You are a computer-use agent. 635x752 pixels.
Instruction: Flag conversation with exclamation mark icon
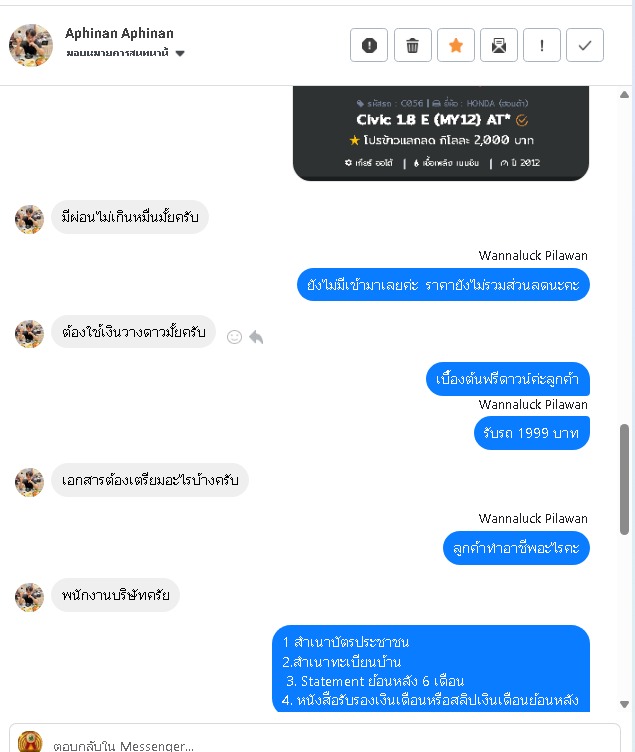pyautogui.click(x=542, y=46)
